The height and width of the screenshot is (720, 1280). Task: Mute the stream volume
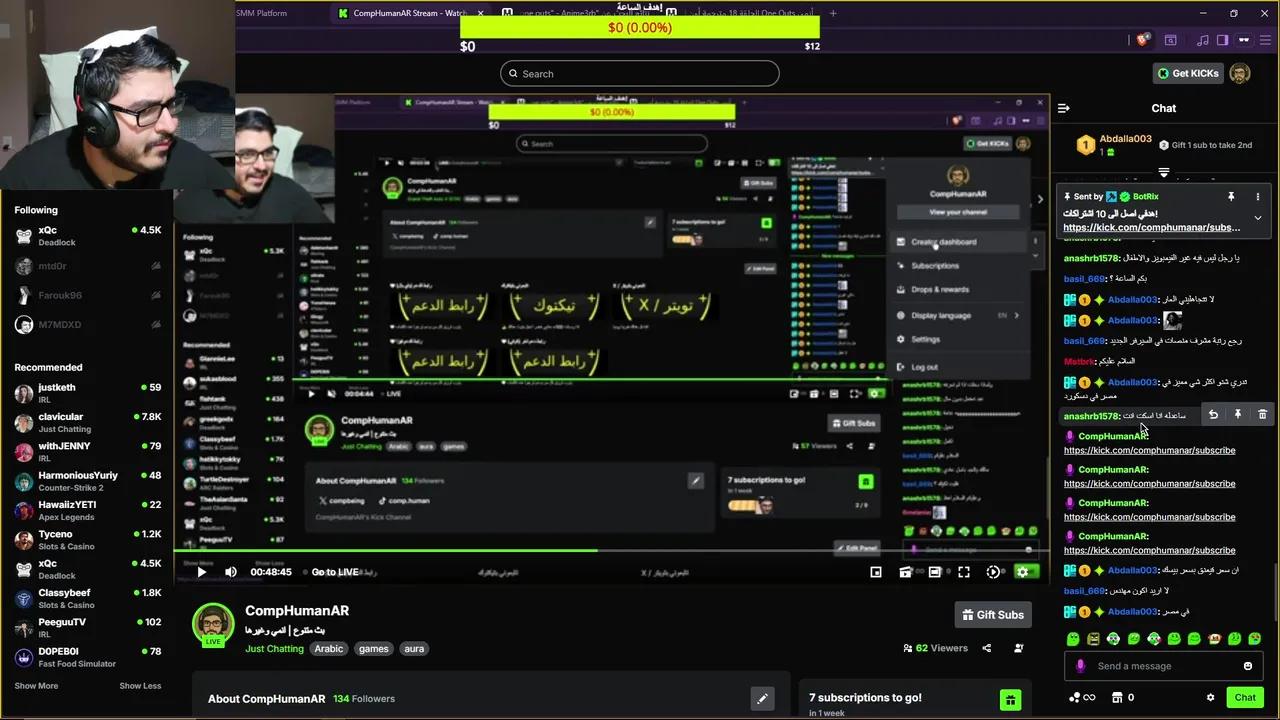(231, 572)
